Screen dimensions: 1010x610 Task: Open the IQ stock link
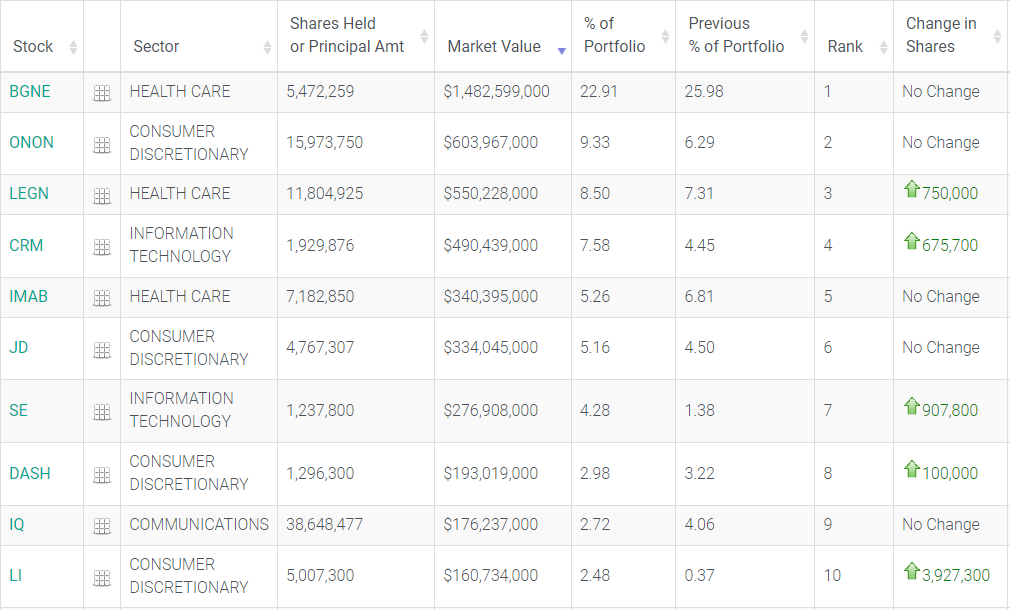tap(17, 524)
